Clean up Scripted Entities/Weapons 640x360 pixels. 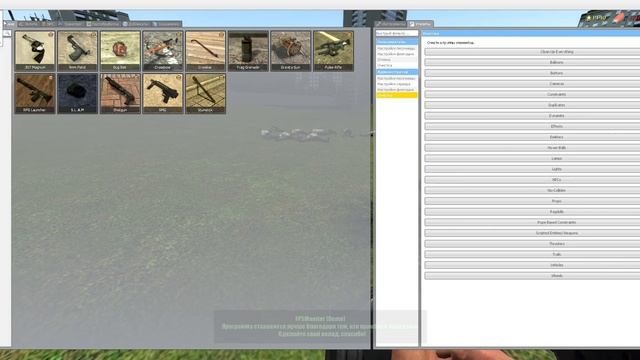(x=532, y=233)
